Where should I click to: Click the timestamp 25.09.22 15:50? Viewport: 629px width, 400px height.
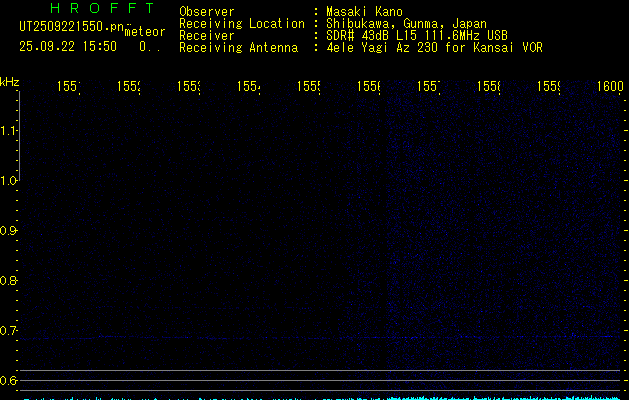68,46
